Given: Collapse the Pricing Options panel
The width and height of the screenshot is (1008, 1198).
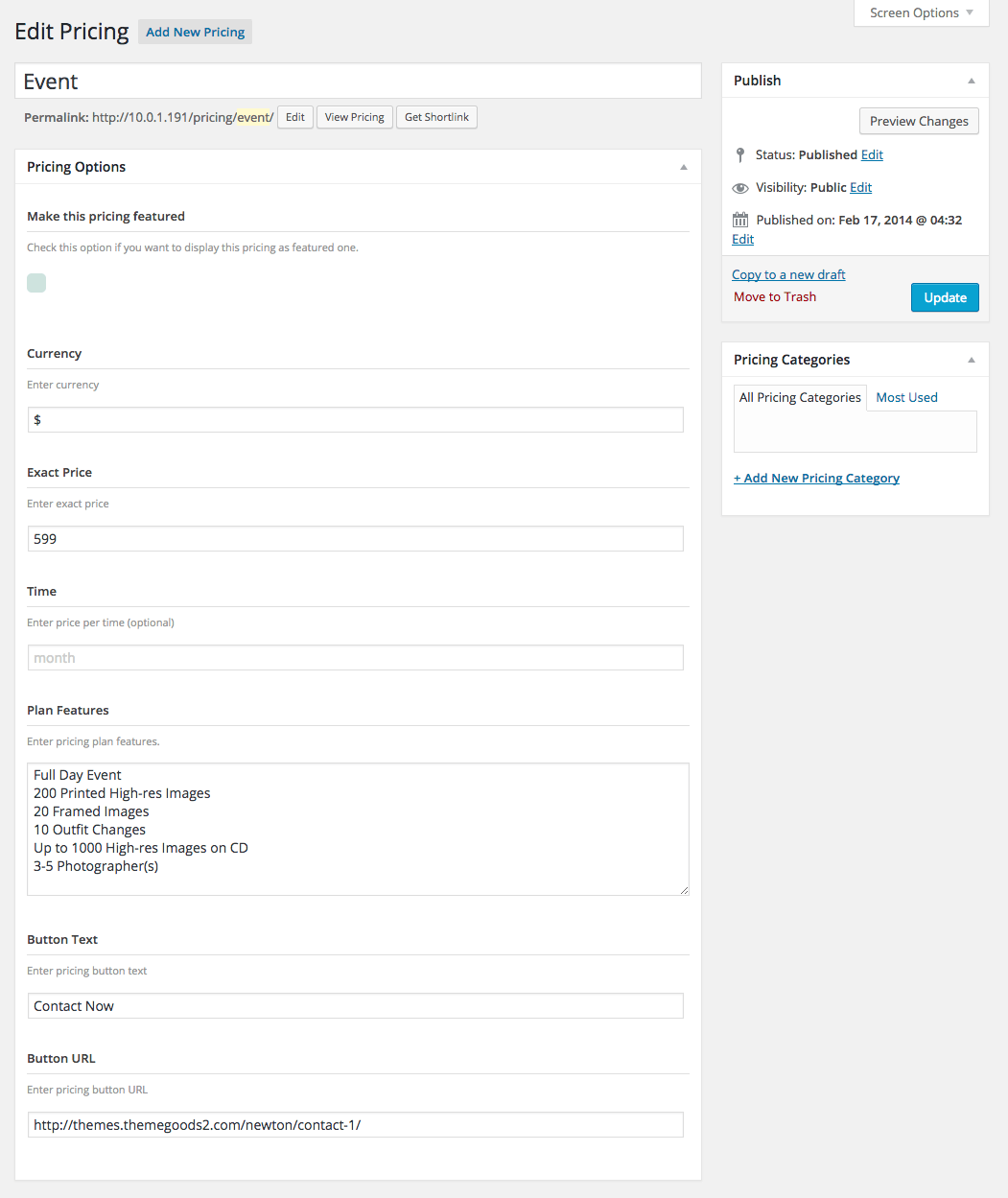Looking at the screenshot, I should pyautogui.click(x=683, y=167).
